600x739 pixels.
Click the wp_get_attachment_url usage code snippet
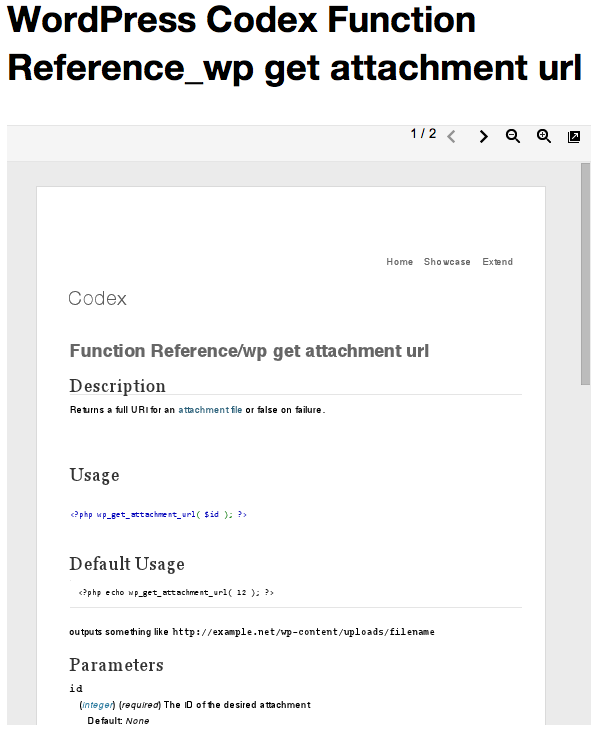tap(158, 515)
